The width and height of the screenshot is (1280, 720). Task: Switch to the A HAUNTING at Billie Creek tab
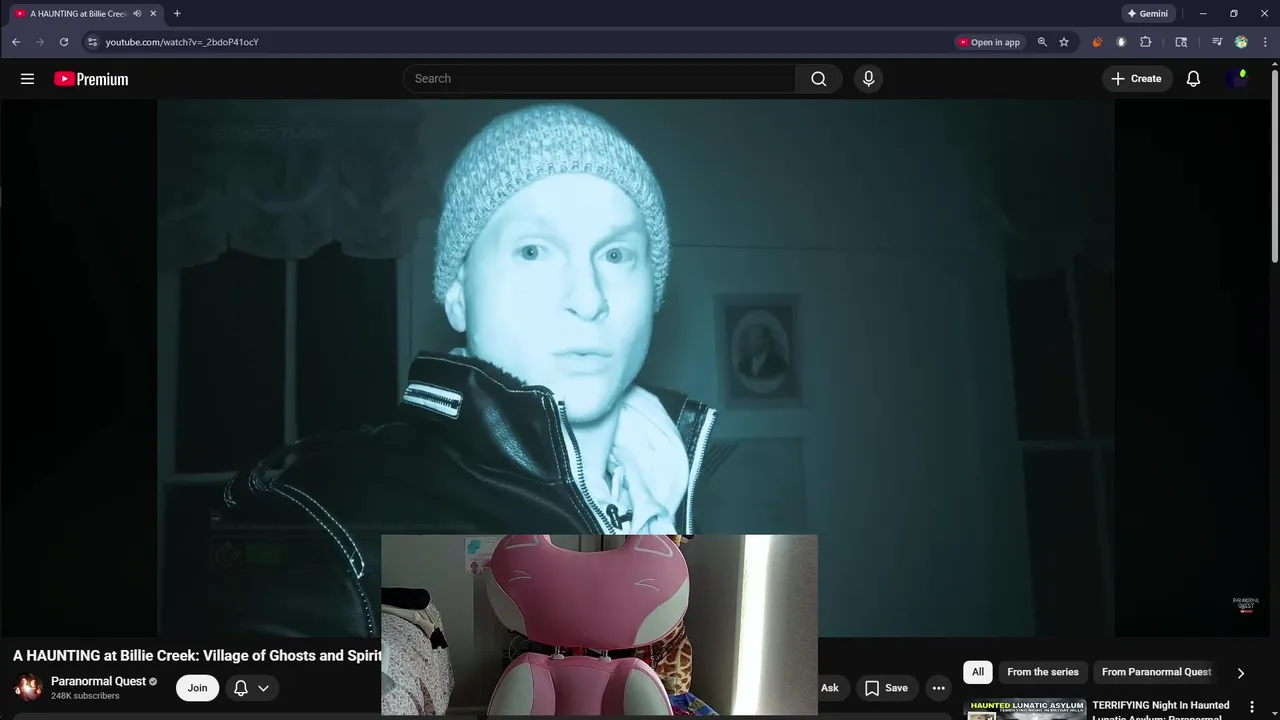[78, 14]
